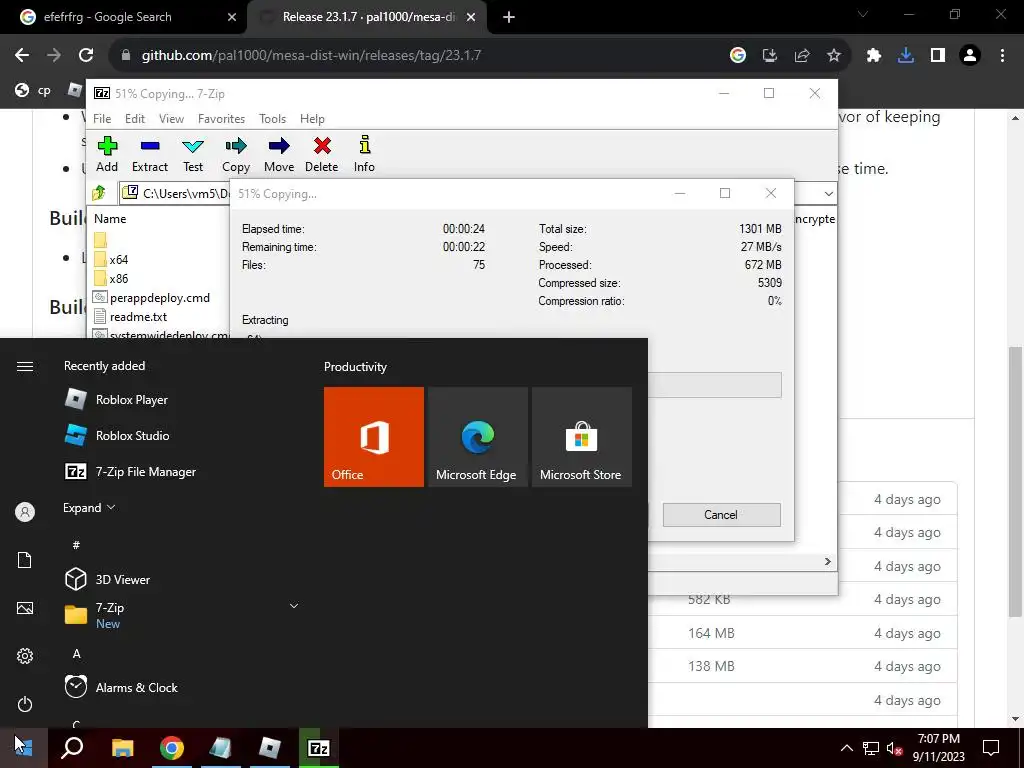1024x768 pixels.
Task: Click the Extract icon in 7-Zip
Action: [x=150, y=154]
